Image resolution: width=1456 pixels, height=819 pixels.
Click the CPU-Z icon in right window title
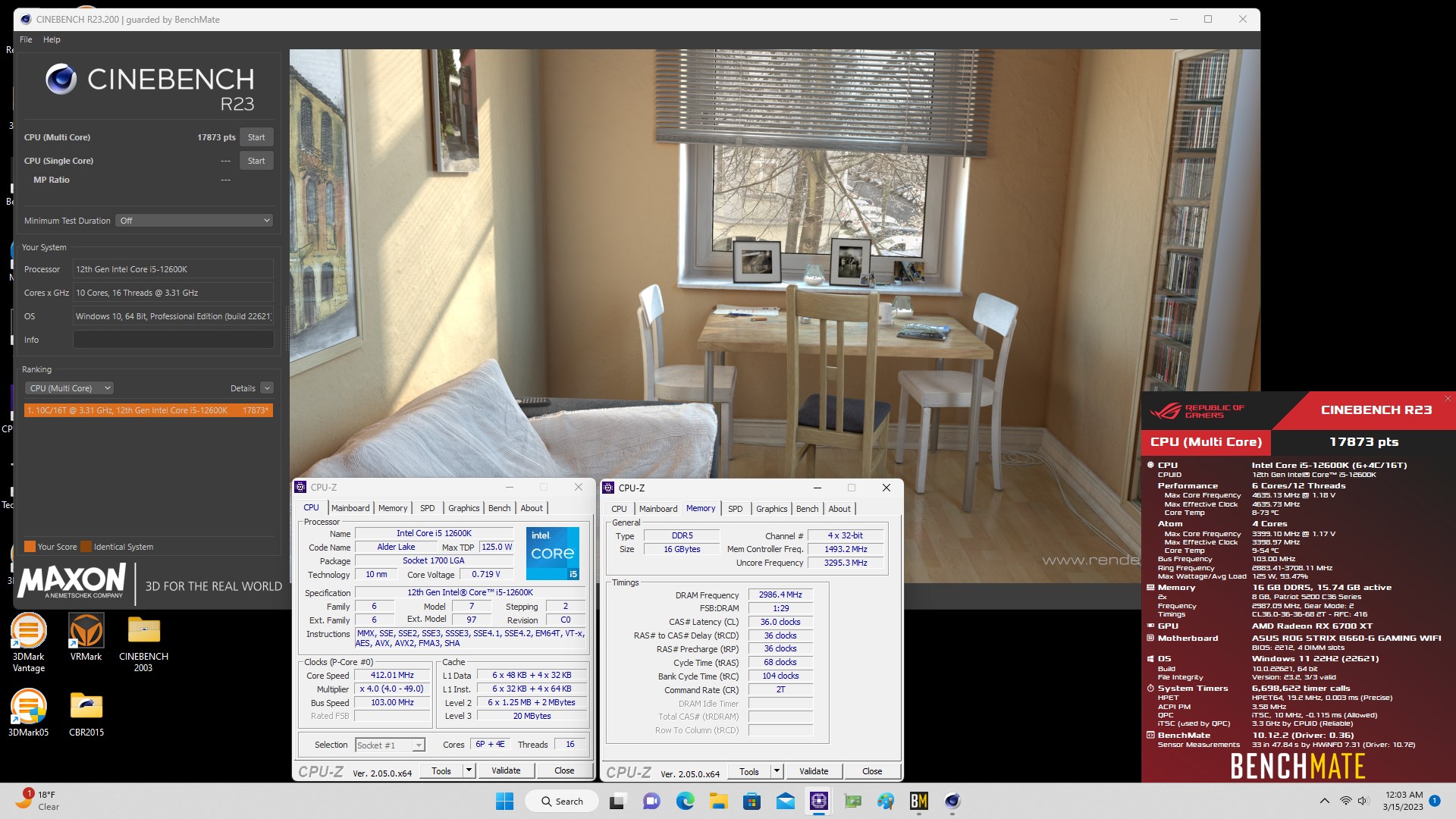pos(608,488)
